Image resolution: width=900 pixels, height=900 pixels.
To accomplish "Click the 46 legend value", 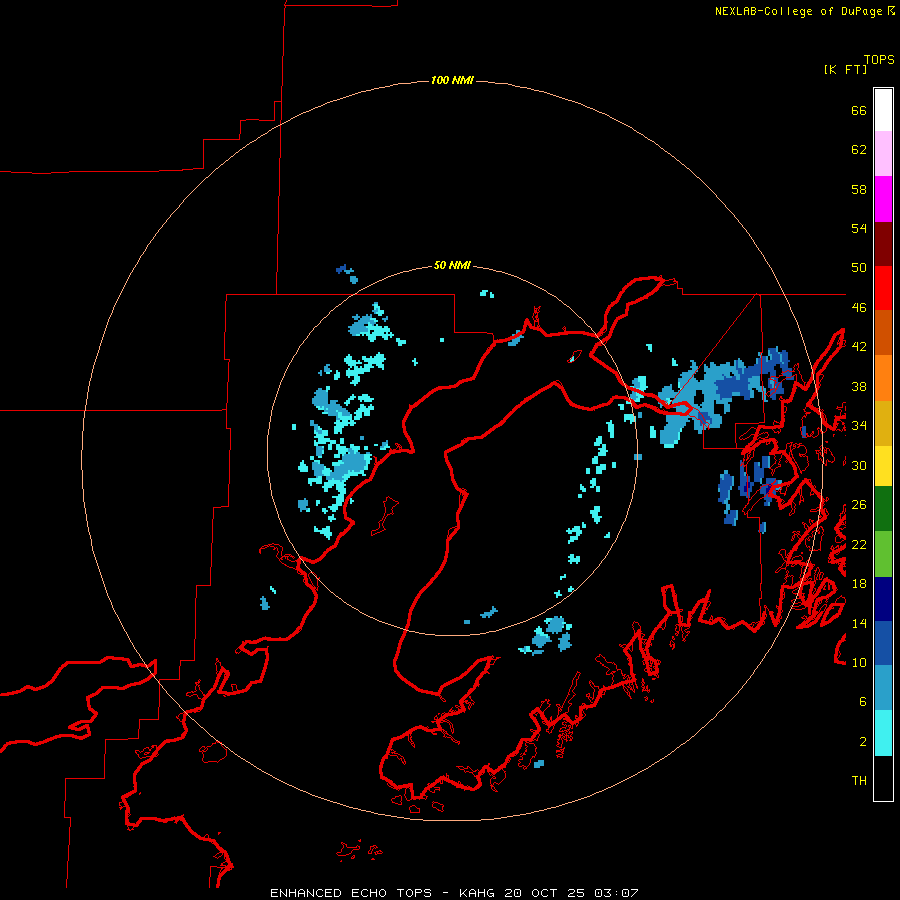I will click(x=859, y=308).
